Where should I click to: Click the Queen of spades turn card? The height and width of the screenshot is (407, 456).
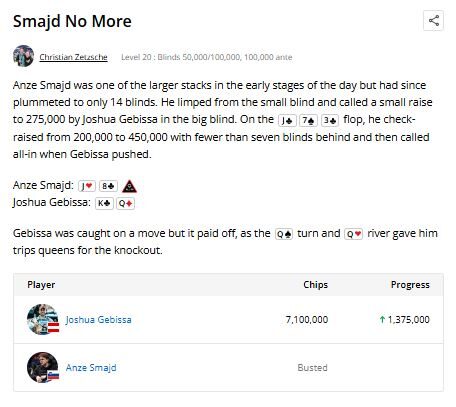click(x=284, y=234)
